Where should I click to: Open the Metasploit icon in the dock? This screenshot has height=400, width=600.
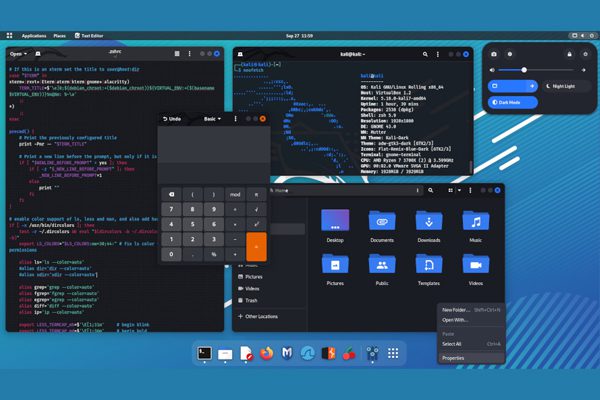pyautogui.click(x=287, y=353)
